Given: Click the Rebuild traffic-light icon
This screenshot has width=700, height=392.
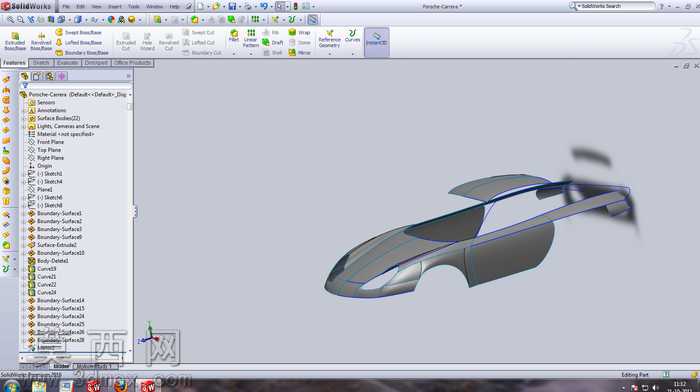Looking at the screenshot, I should click(x=295, y=6).
